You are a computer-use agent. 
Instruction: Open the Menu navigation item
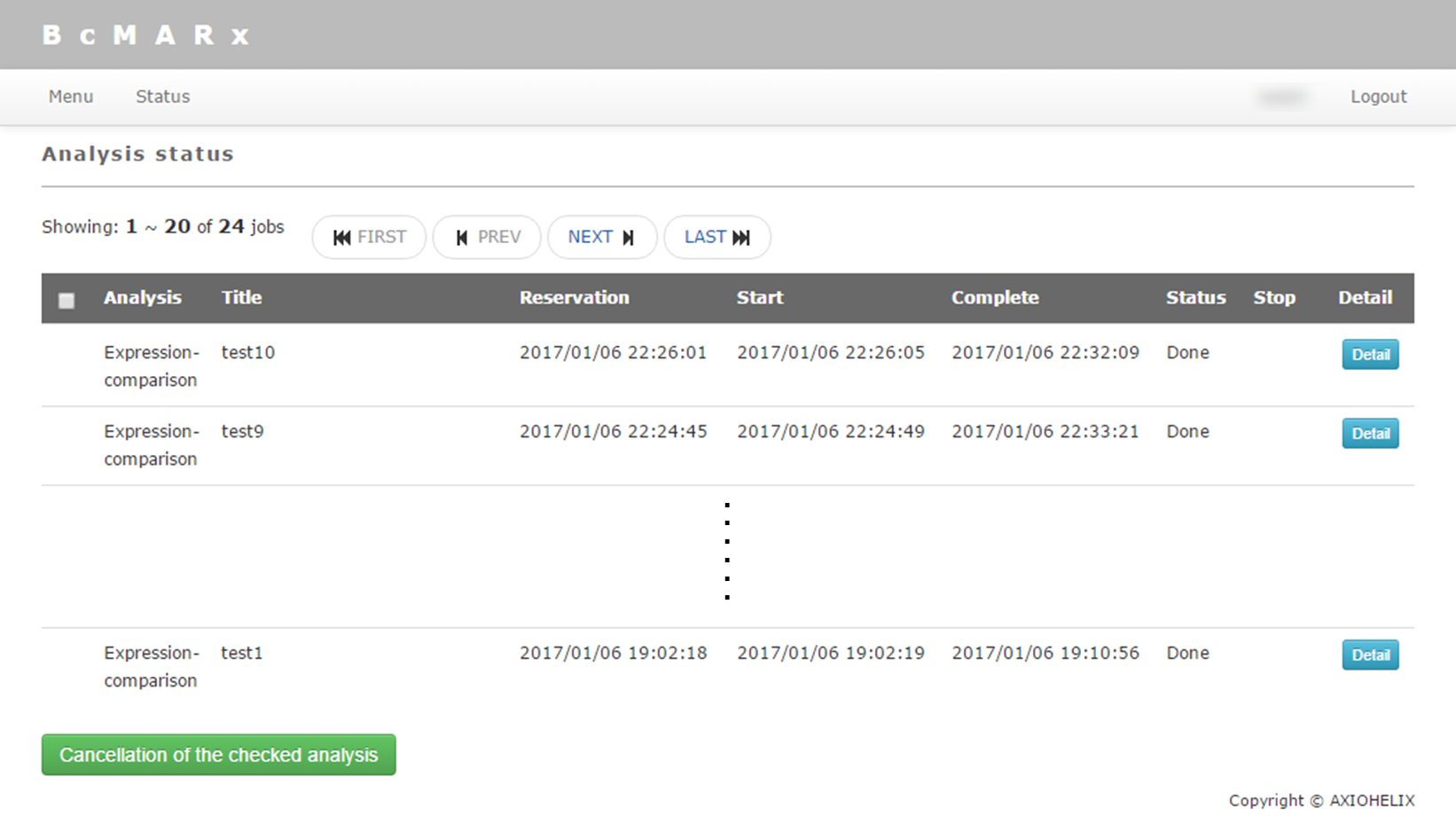[71, 97]
